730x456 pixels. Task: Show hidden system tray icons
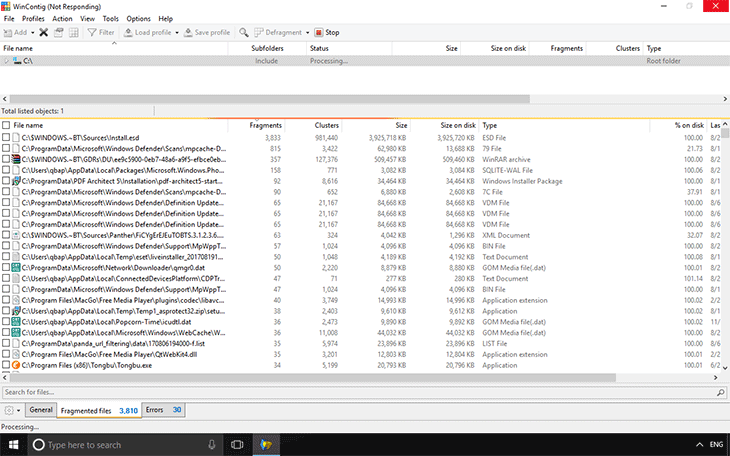pyautogui.click(x=699, y=445)
